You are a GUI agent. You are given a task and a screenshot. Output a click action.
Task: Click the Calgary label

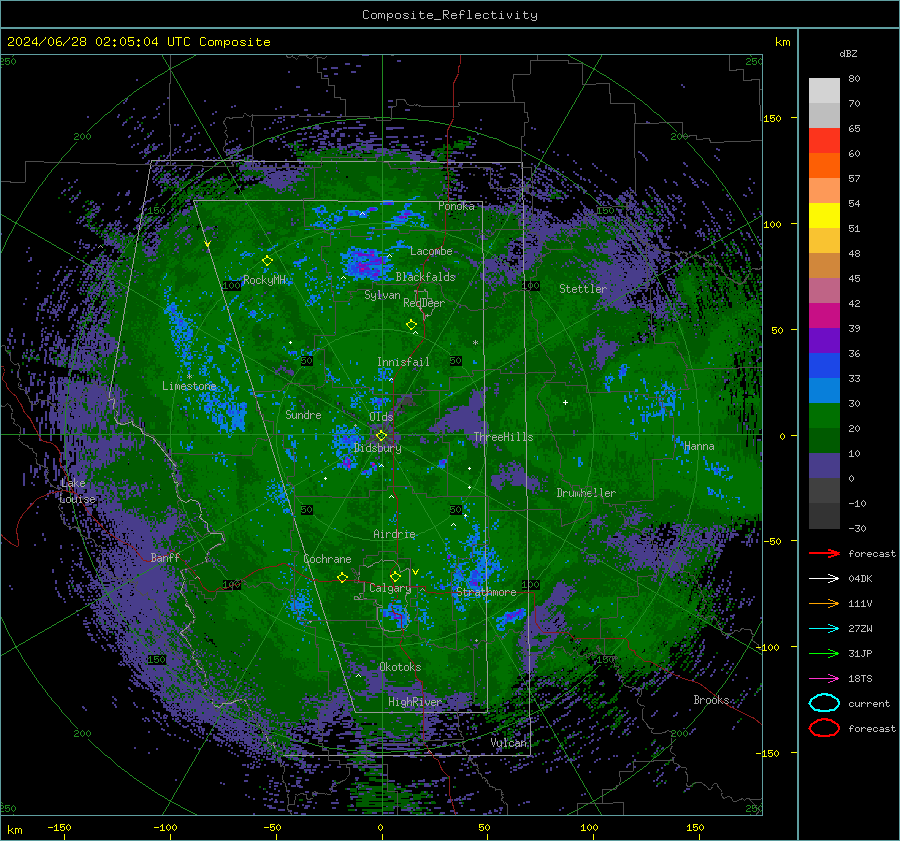click(390, 588)
